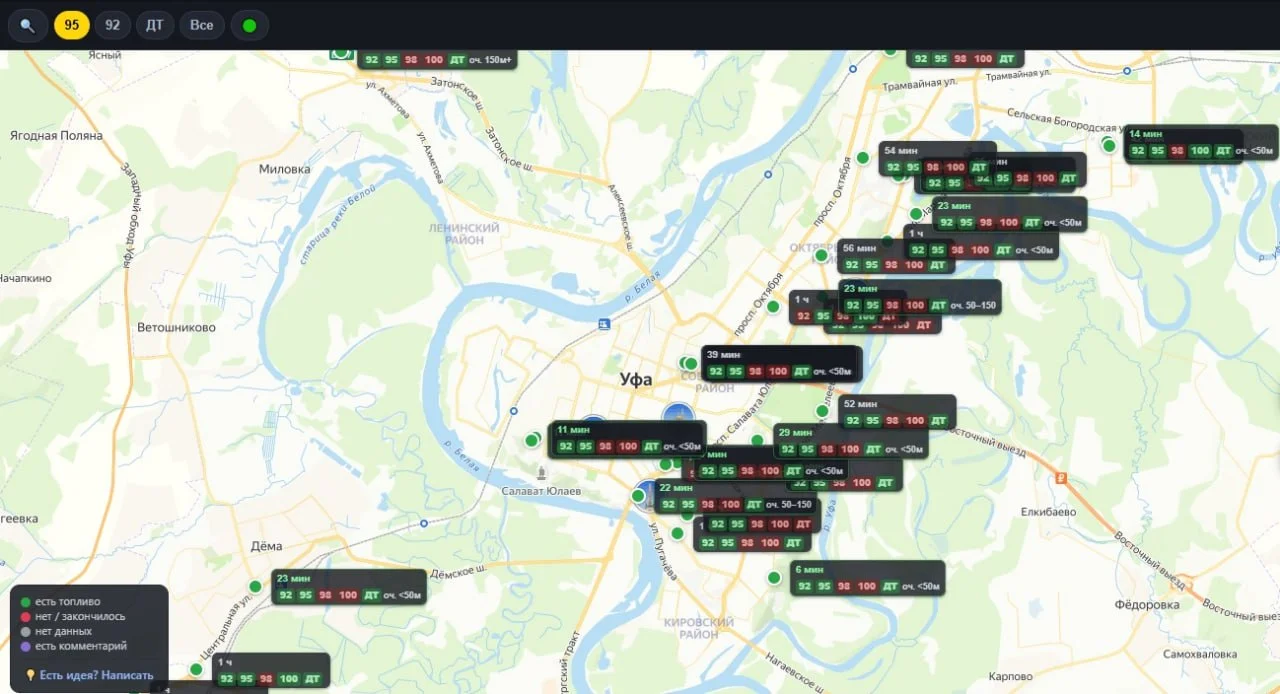Click green station marker next to 14 мин

1109,146
